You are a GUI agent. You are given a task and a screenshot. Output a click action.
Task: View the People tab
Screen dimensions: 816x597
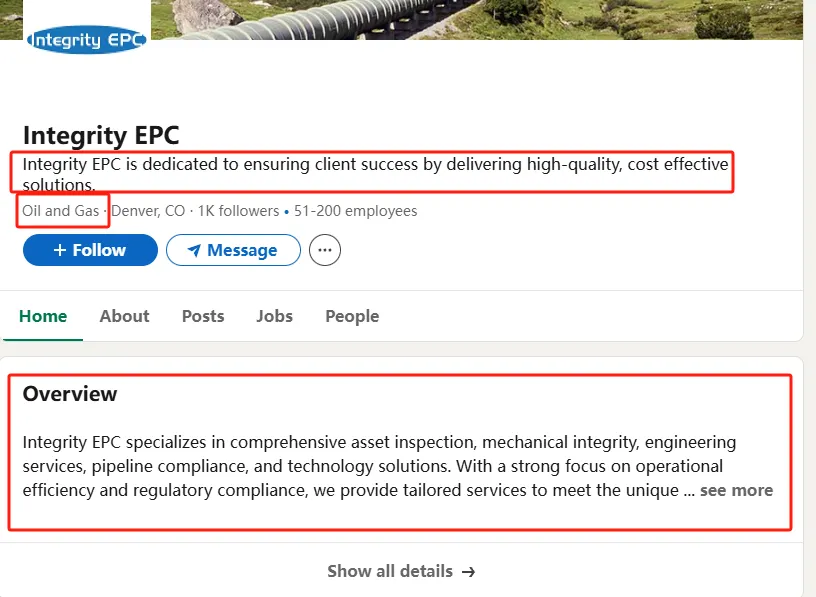(x=352, y=316)
